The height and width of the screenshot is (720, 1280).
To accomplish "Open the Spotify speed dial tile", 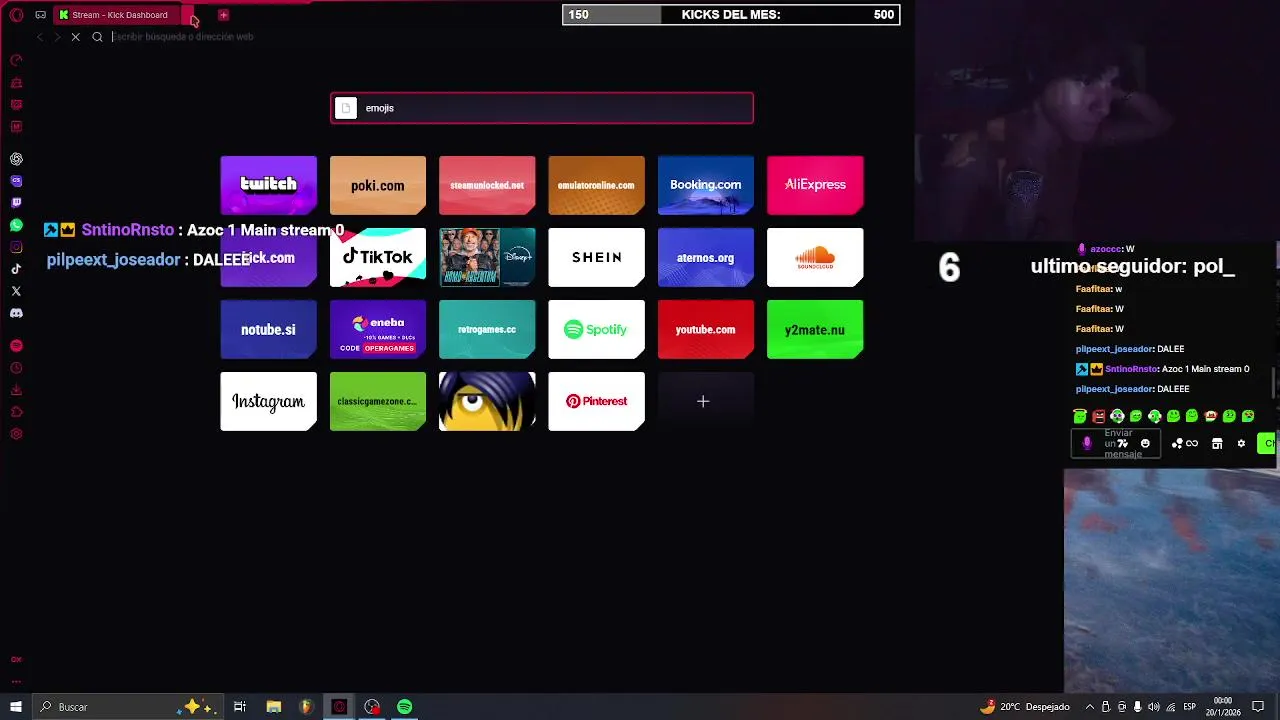I will 596,329.
